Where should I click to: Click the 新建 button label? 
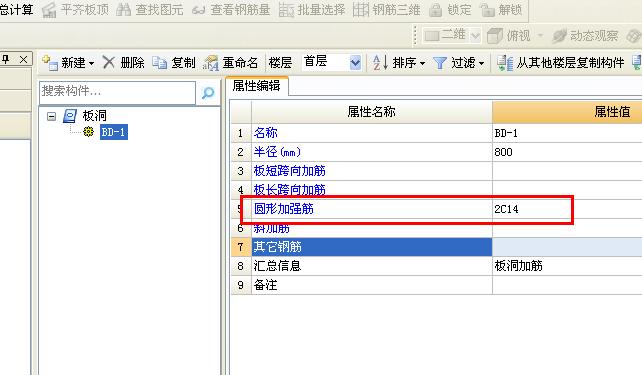point(73,63)
